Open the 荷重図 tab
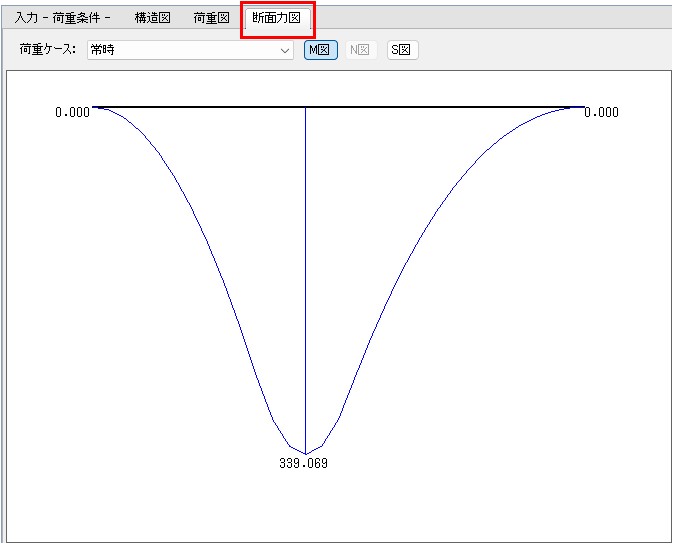The image size is (673, 544). [211, 18]
